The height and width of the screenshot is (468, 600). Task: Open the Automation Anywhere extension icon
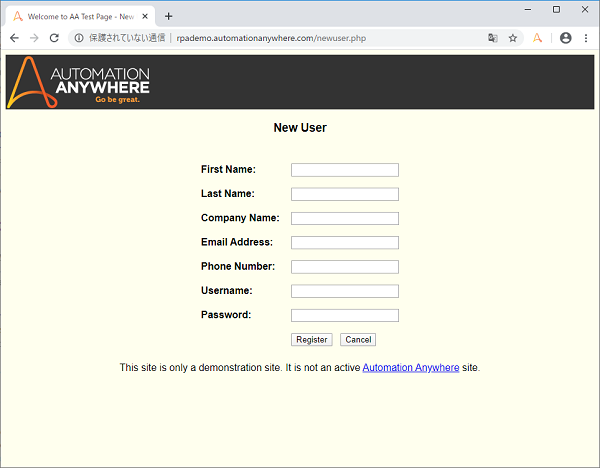[537, 38]
